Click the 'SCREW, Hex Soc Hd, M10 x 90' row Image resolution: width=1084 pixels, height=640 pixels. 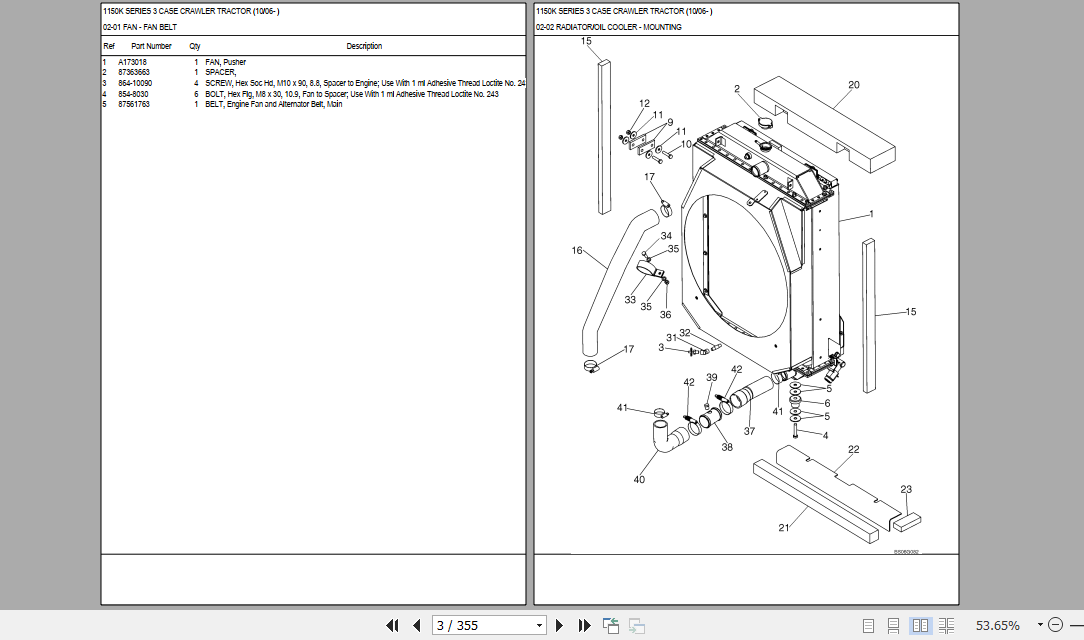(x=314, y=83)
